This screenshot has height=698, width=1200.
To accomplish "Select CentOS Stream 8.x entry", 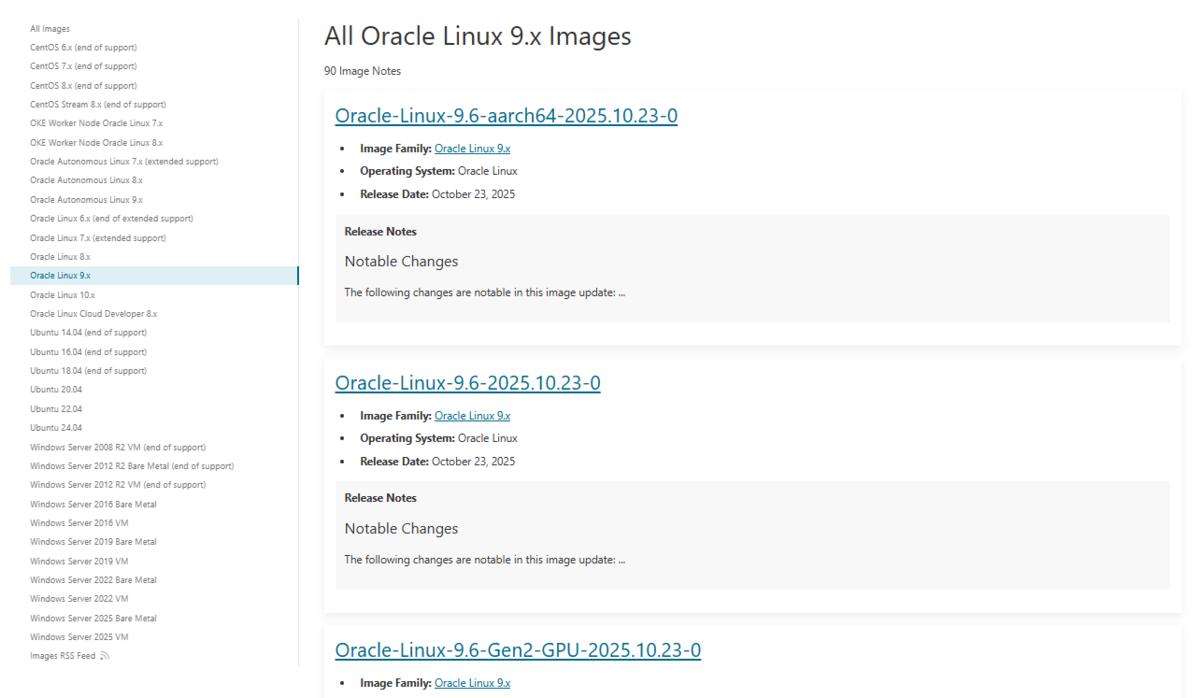I will tap(98, 105).
